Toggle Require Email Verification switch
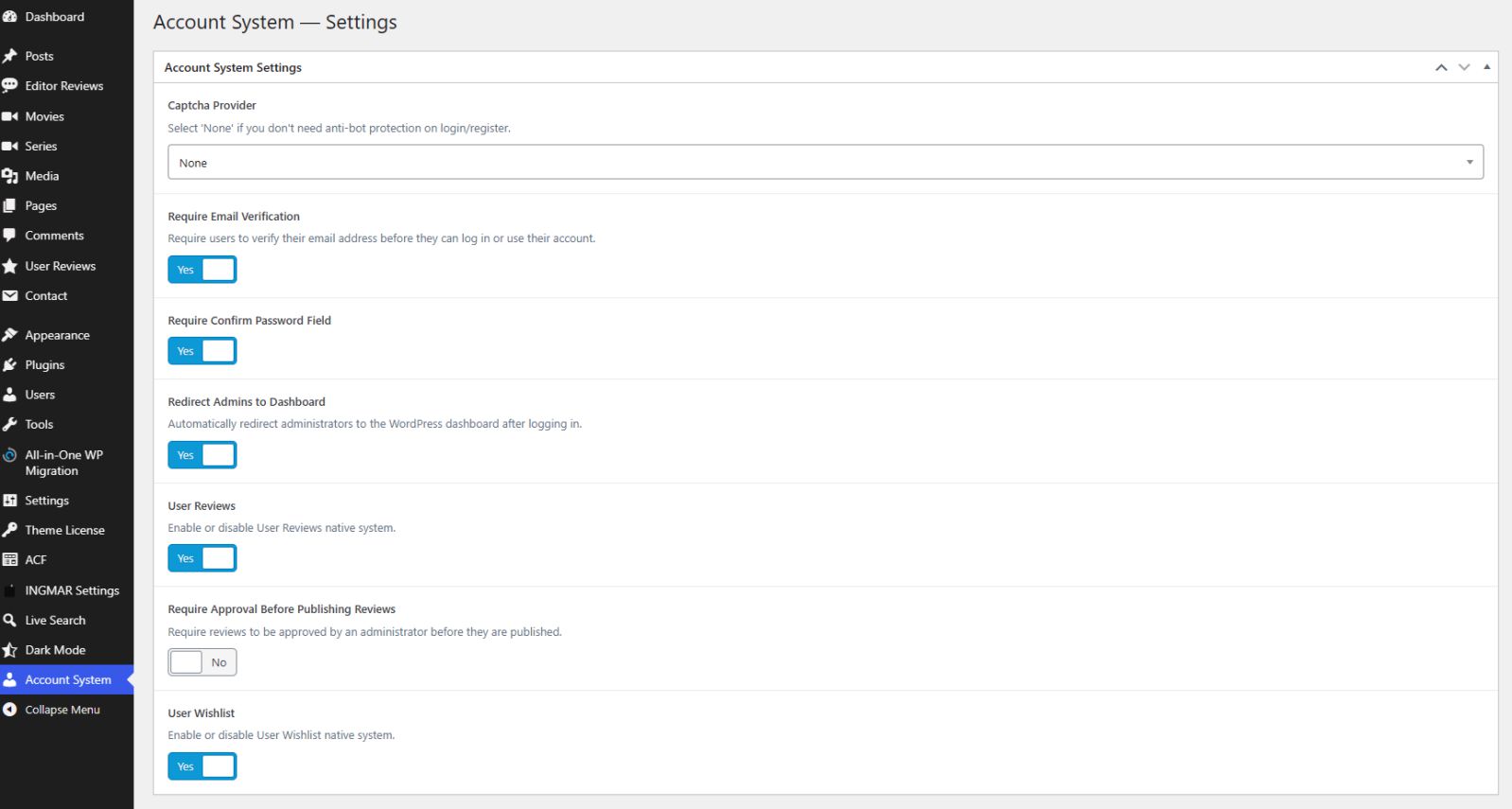The image size is (1512, 809). click(202, 270)
